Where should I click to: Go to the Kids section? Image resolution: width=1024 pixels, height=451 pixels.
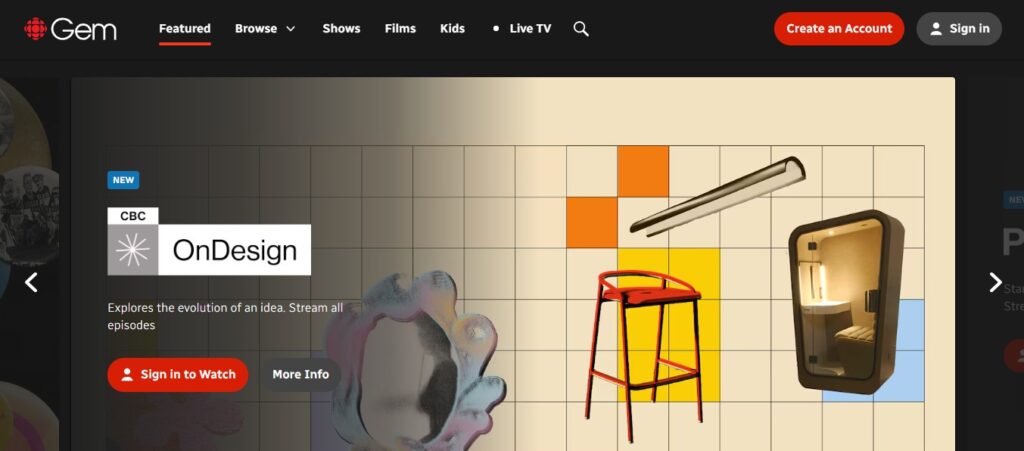point(453,29)
